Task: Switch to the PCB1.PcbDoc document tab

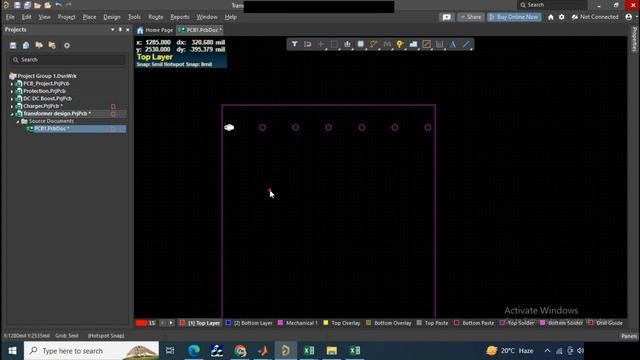Action: (x=200, y=30)
